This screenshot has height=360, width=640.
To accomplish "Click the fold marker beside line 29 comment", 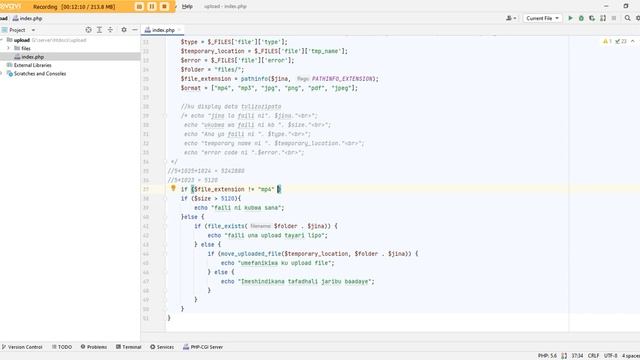I will point(165,116).
